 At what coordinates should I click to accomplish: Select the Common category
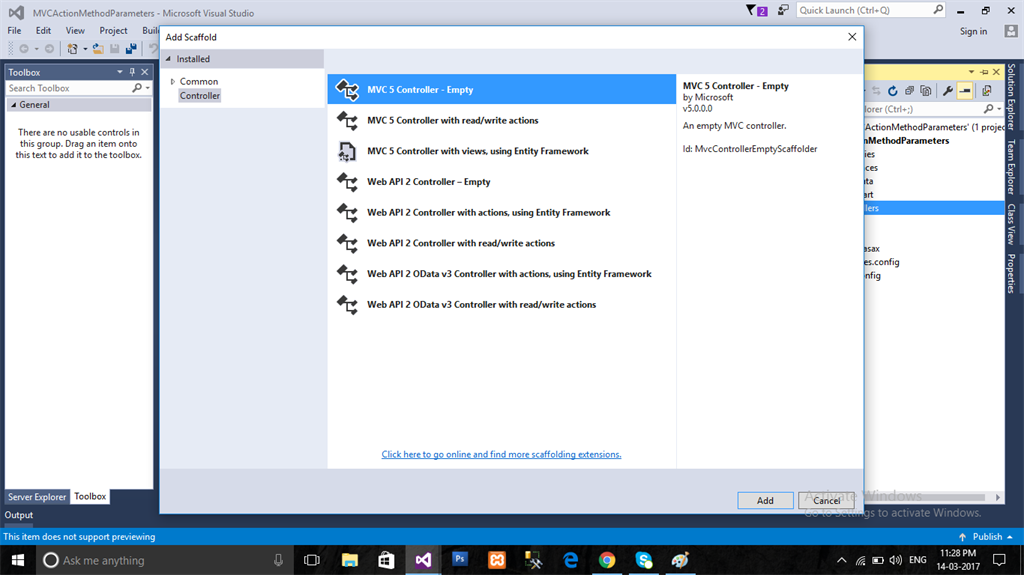click(x=199, y=82)
